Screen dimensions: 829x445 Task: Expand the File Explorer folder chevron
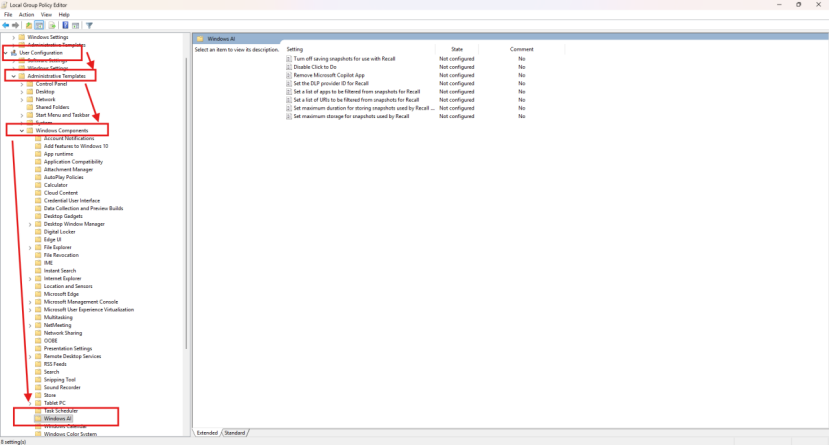click(x=30, y=247)
